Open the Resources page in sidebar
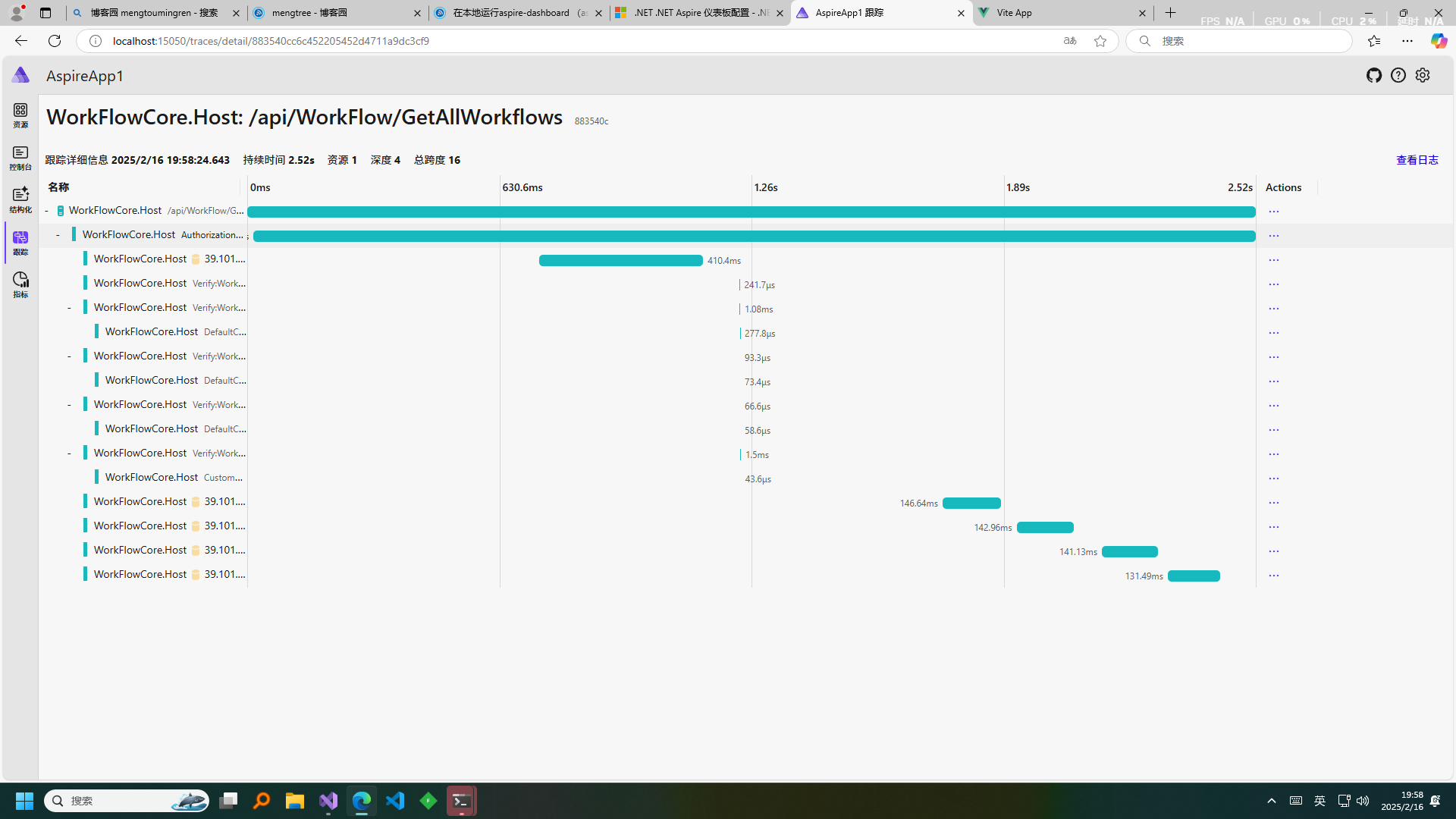This screenshot has height=819, width=1456. tap(20, 115)
